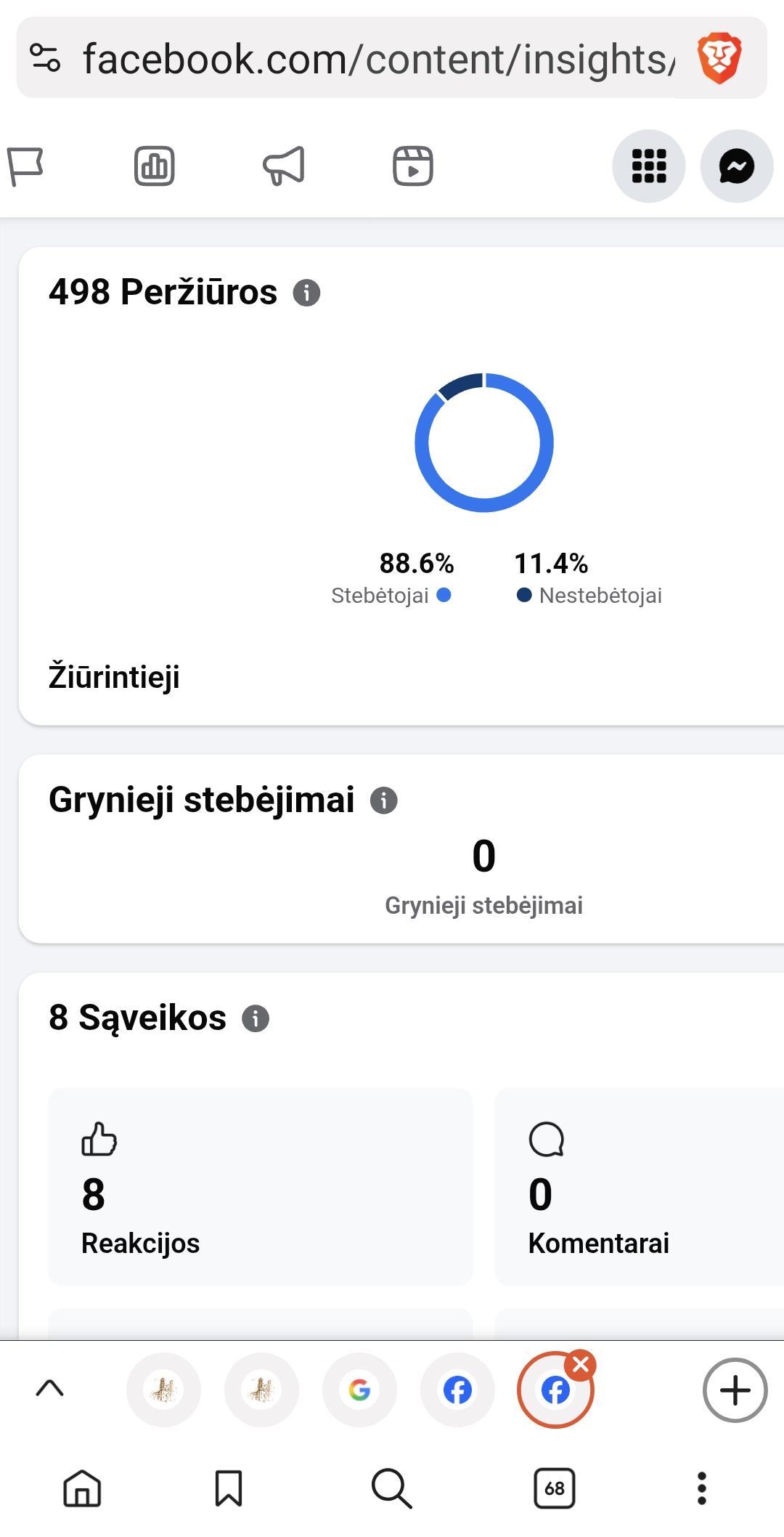The image size is (784, 1537).
Task: Open the insights bar chart icon
Action: click(x=155, y=166)
